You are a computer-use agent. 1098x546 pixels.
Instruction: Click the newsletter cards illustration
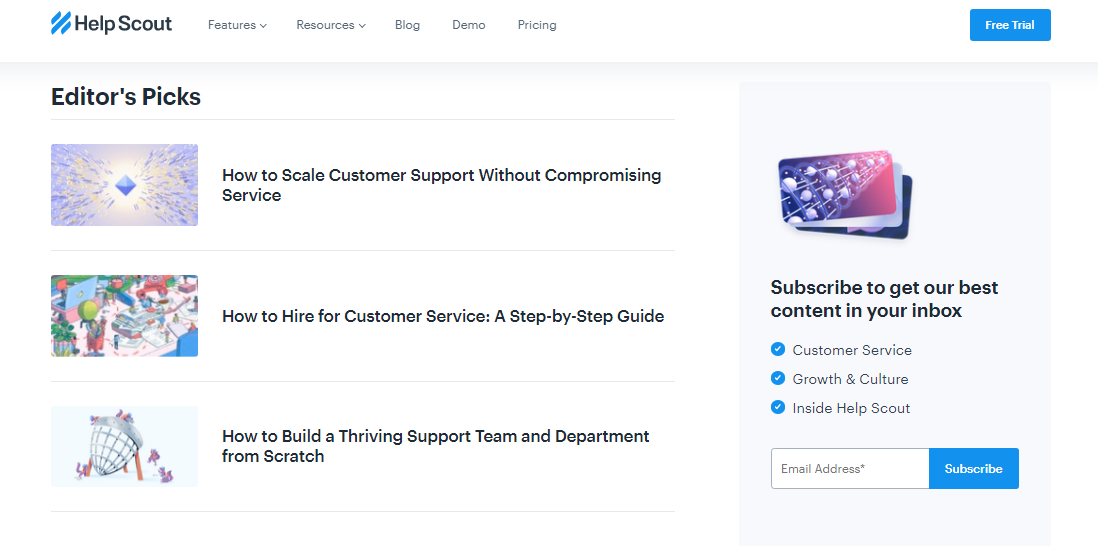pos(846,194)
